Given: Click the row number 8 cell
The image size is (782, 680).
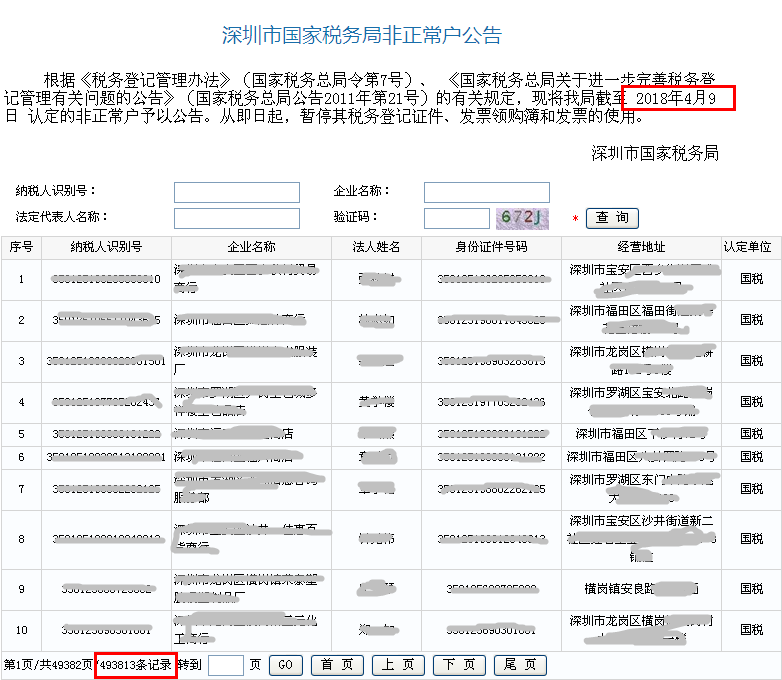Looking at the screenshot, I should (x=21, y=540).
